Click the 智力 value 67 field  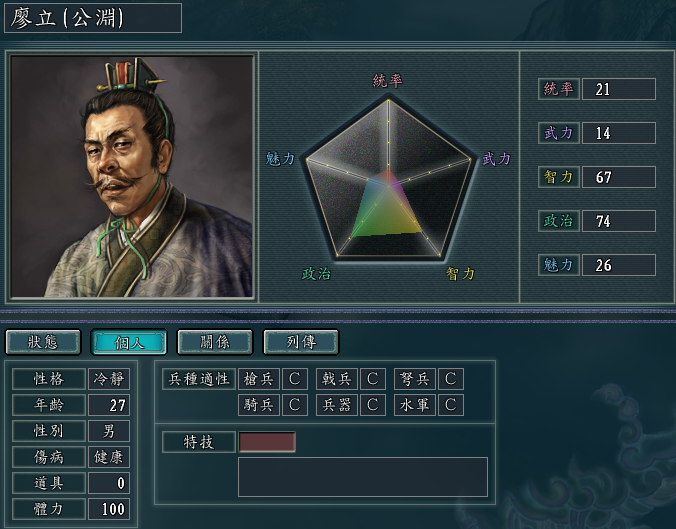point(619,177)
